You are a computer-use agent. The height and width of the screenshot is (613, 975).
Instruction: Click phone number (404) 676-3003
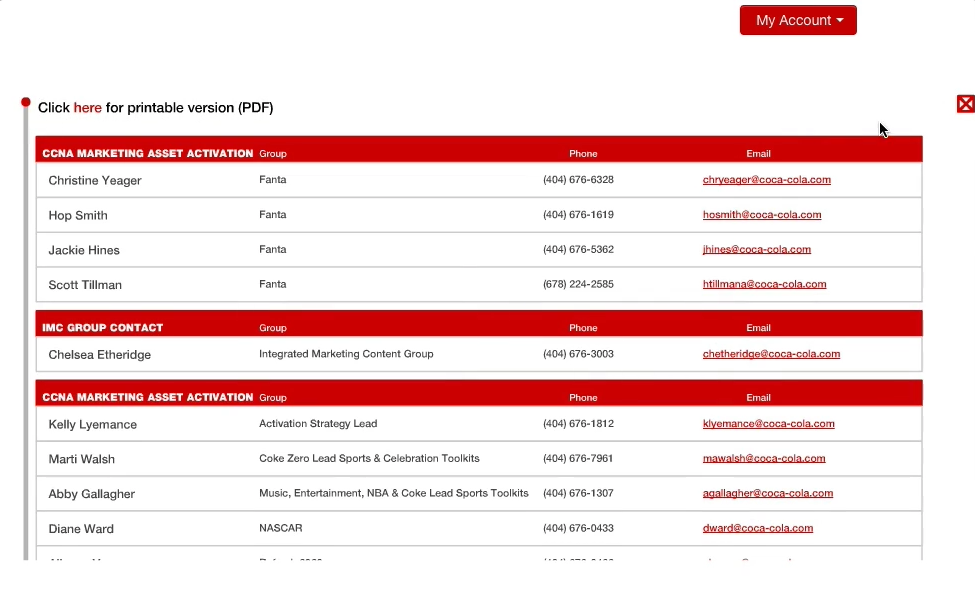(578, 354)
